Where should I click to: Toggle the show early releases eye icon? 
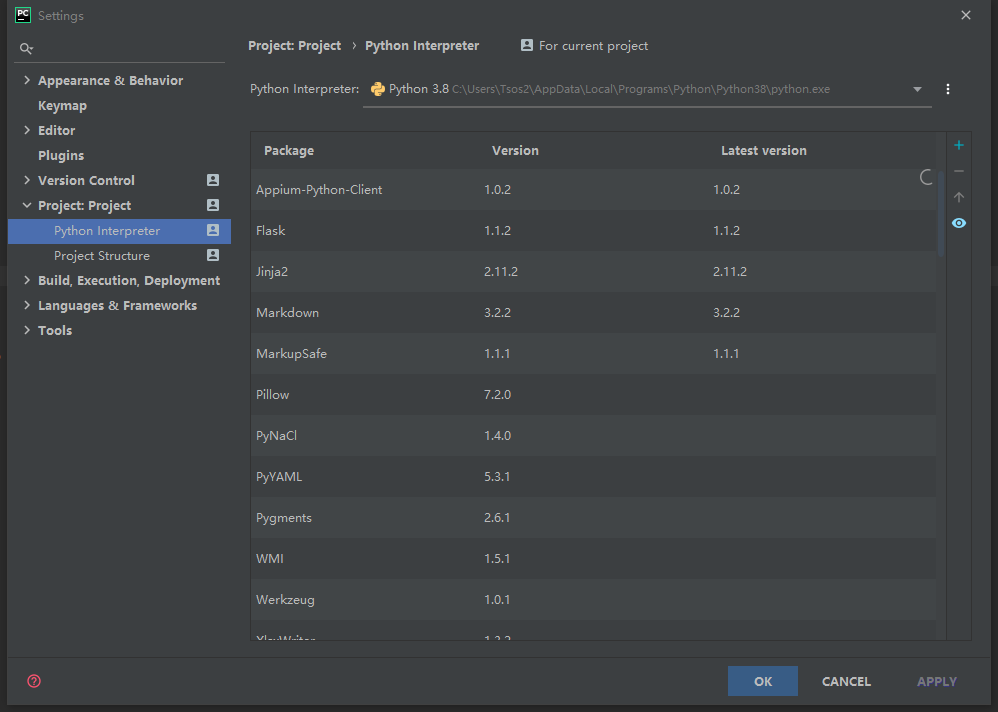(x=959, y=223)
